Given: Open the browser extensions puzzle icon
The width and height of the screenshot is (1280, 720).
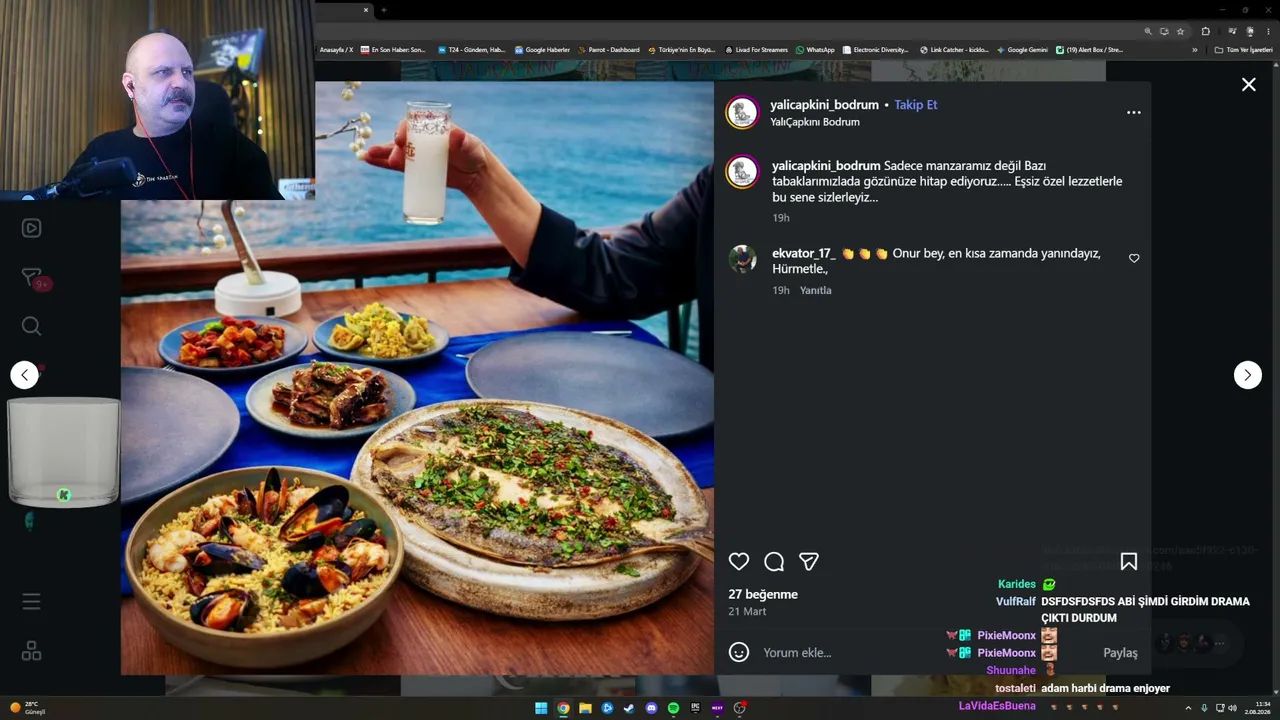Looking at the screenshot, I should click(1206, 31).
